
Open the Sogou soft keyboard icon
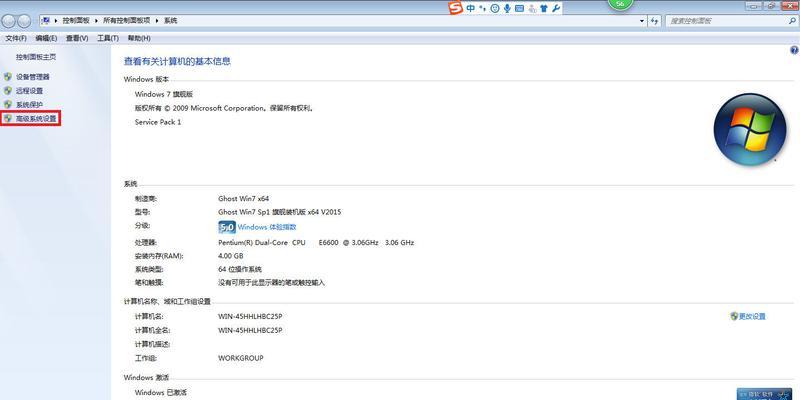519,8
